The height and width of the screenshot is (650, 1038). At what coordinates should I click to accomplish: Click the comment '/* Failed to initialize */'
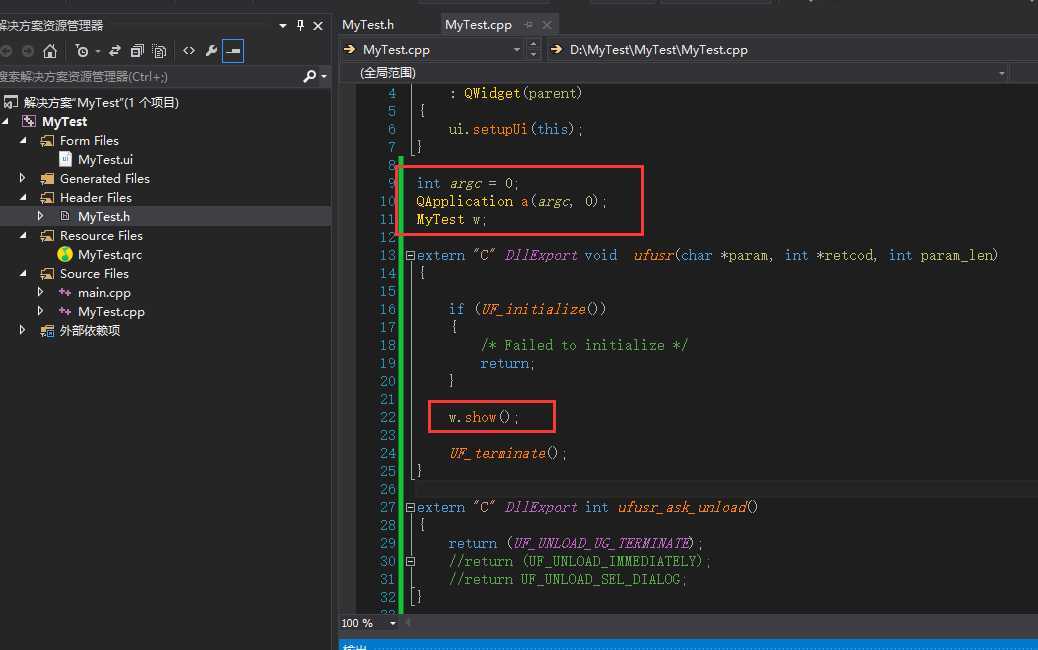point(584,345)
